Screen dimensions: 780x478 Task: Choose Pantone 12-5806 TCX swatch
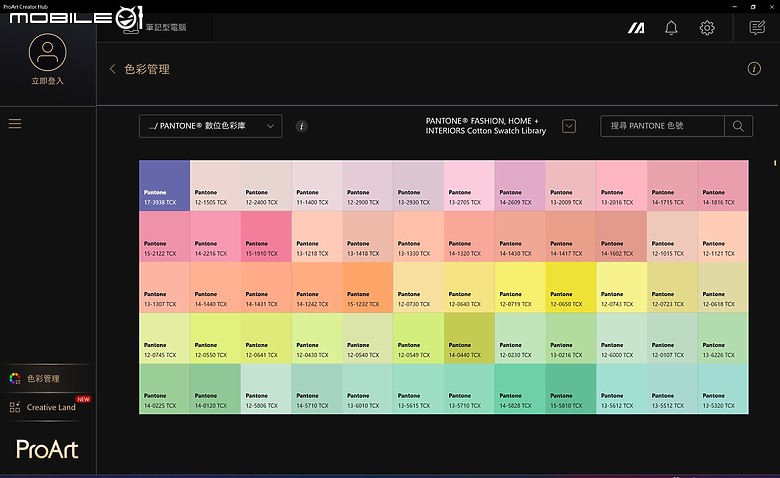(x=266, y=388)
